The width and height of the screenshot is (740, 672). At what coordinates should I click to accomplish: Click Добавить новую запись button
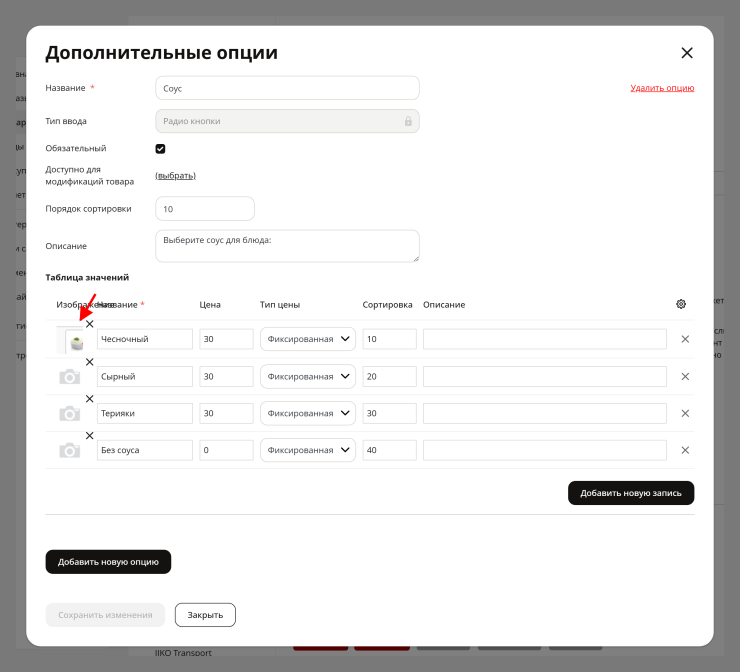point(631,493)
